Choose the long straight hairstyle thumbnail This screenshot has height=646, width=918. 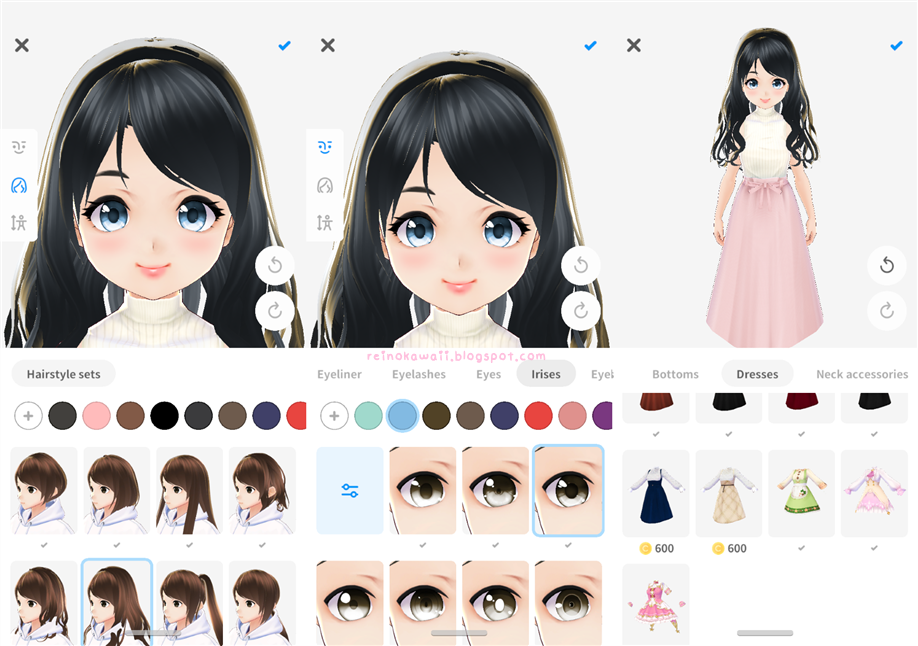[189, 491]
